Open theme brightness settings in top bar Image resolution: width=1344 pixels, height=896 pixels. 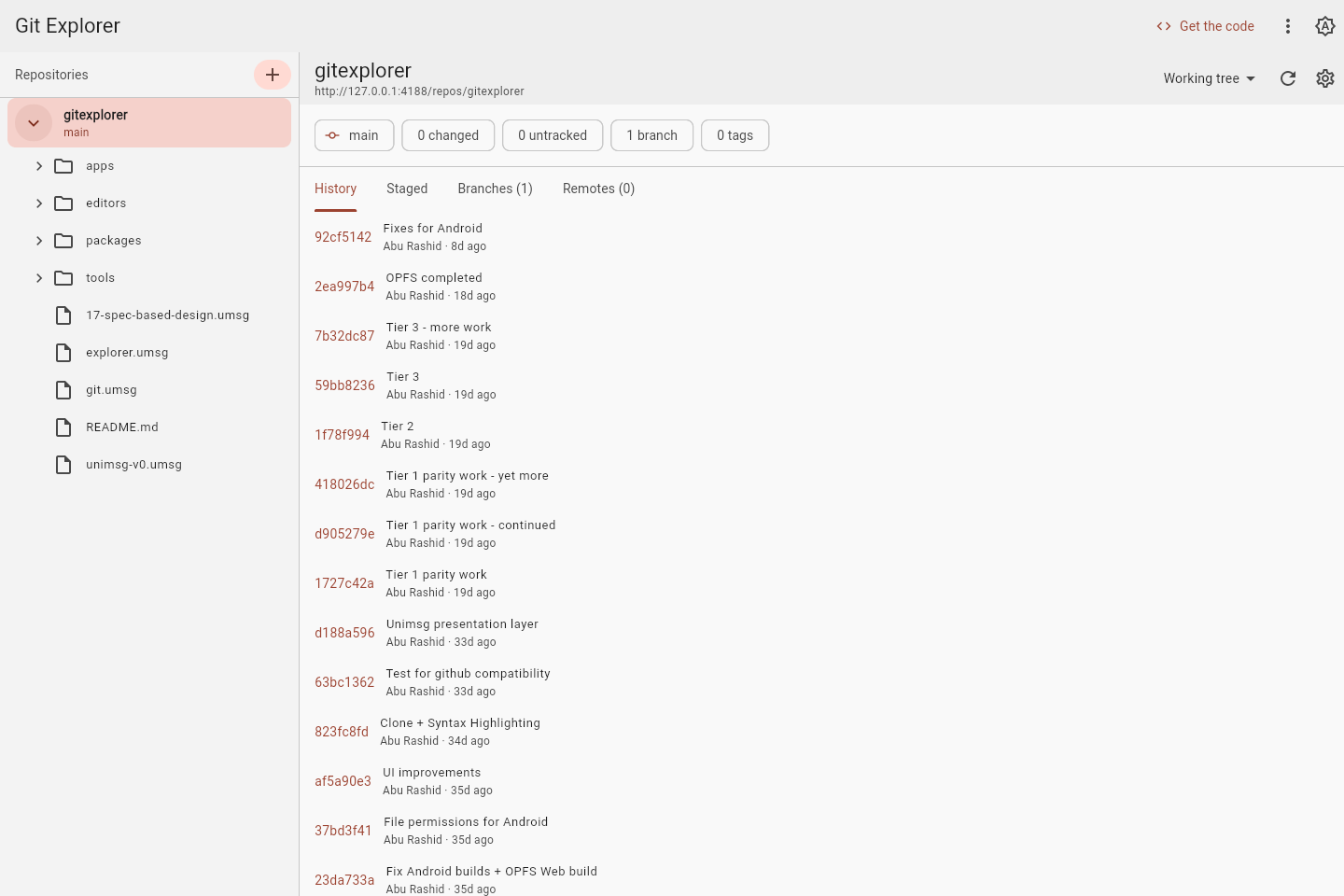(x=1325, y=26)
